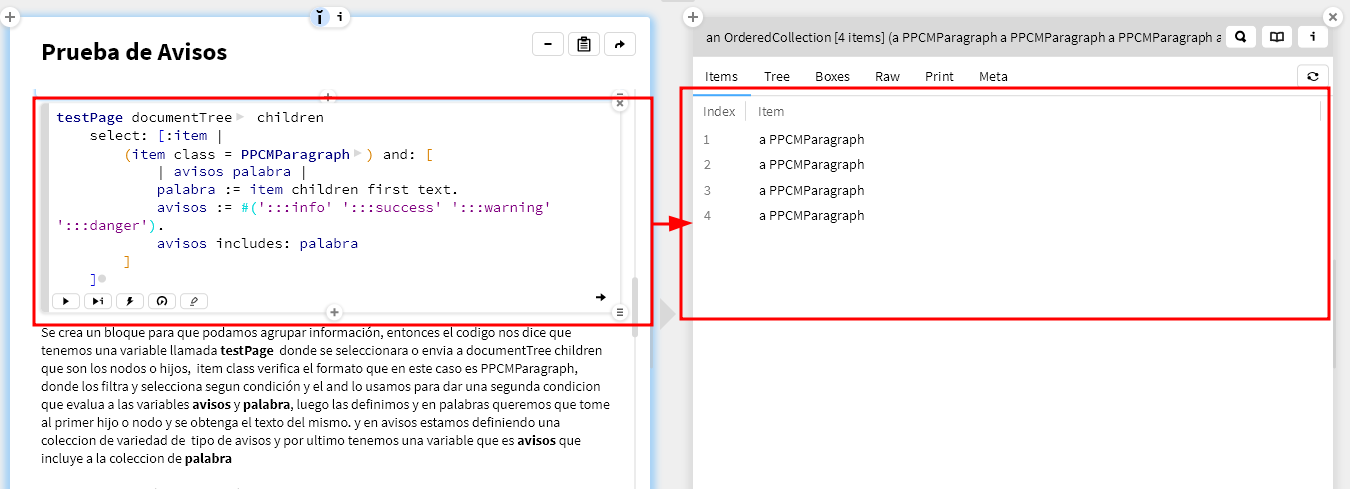
Task: Click 'select:' keyword in code snippet
Action: (119, 136)
